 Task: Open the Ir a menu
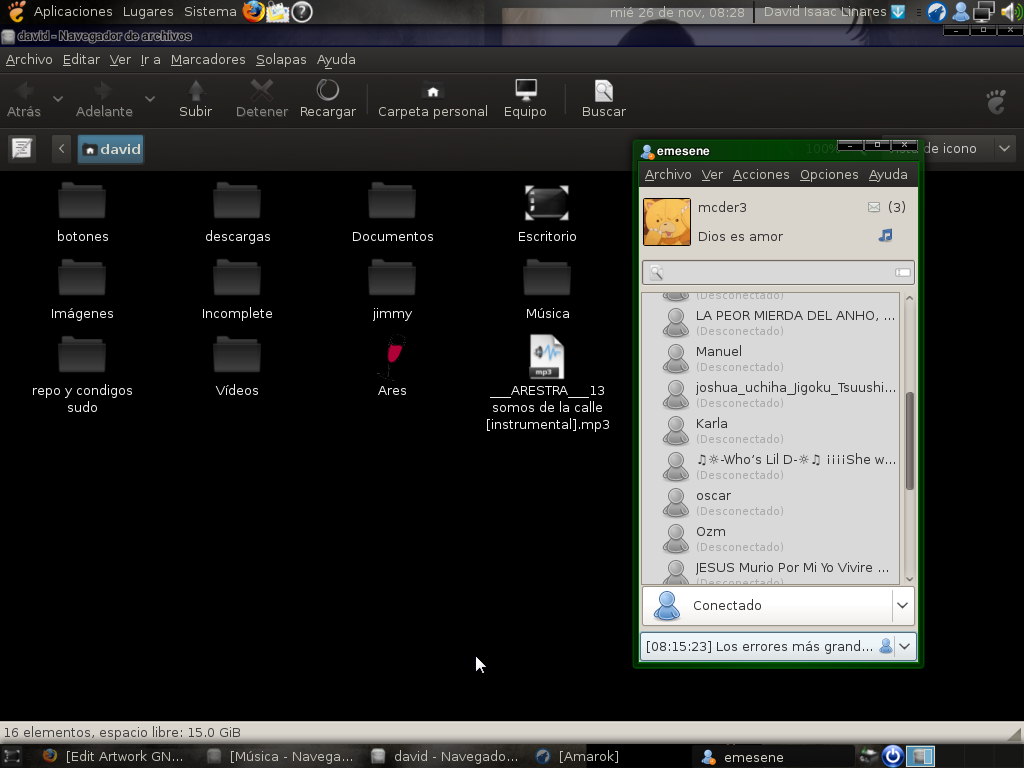151,59
